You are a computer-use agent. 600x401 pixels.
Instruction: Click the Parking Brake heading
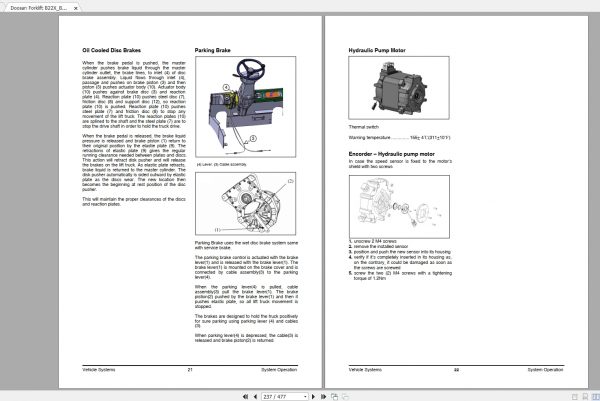212,50
